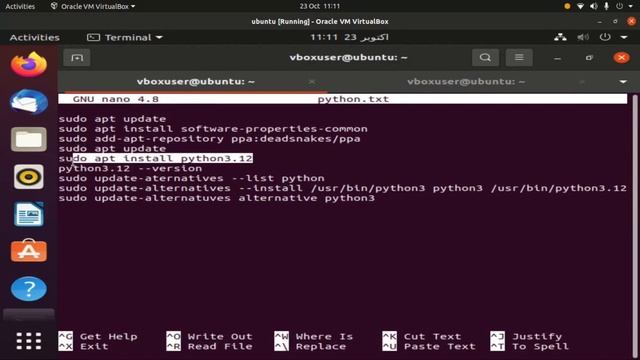Click orange notification dot in host bar
Viewport: 640px width, 360px height.
(x=567, y=6)
